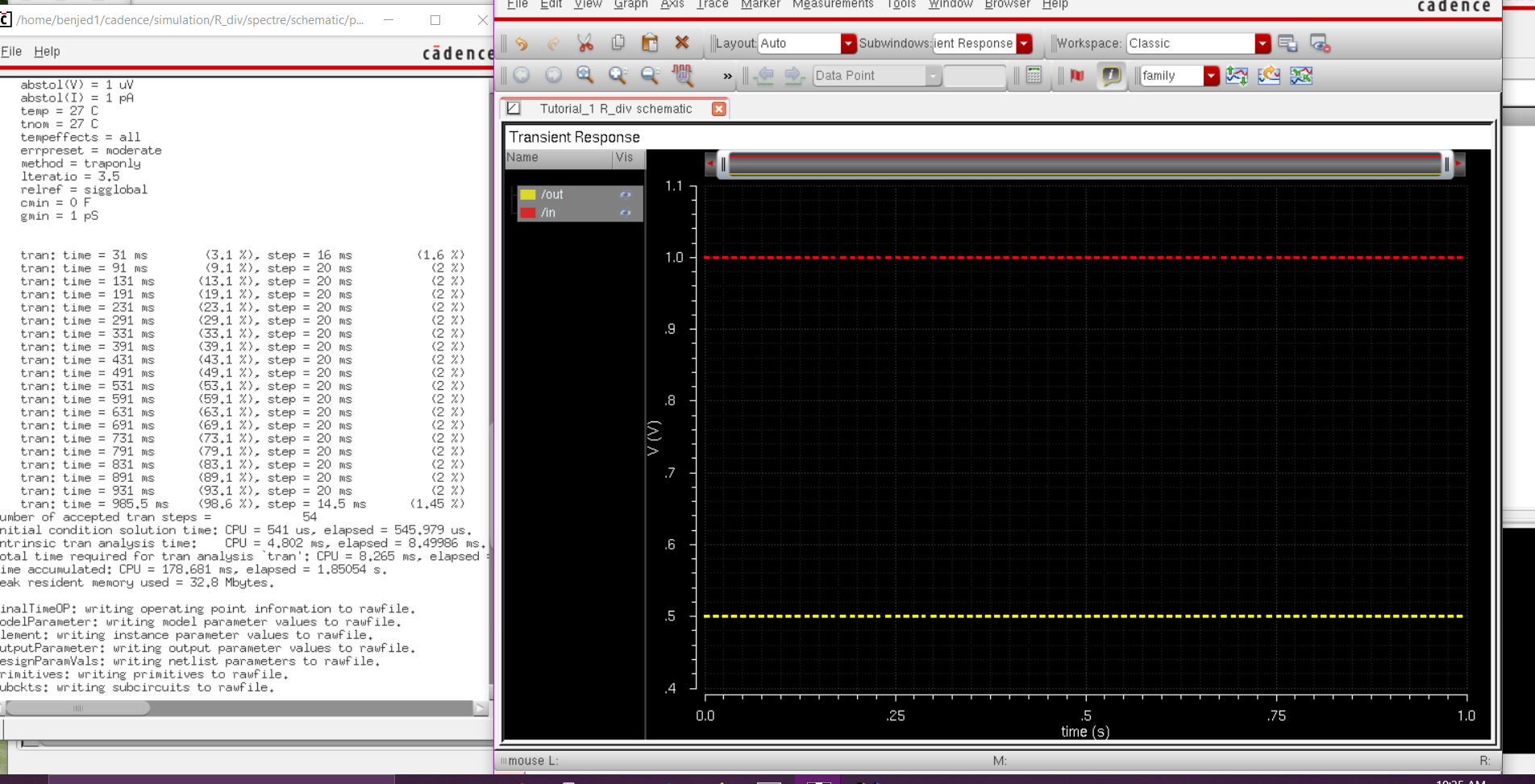Select the Tutorial_1 R_div schematic tab
The image size is (1535, 784).
coord(615,109)
